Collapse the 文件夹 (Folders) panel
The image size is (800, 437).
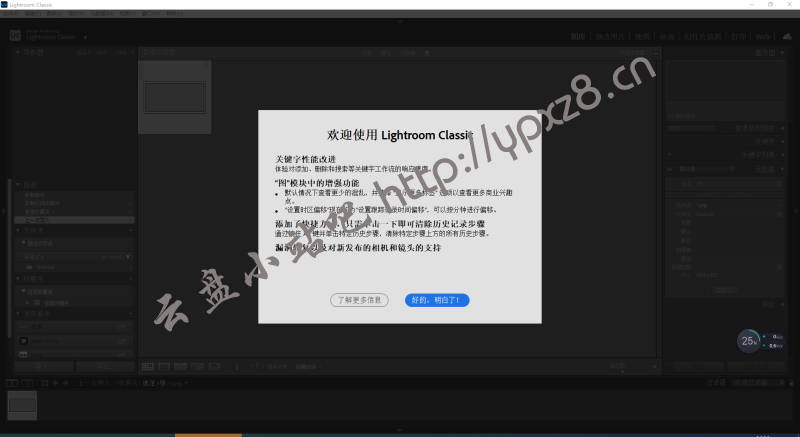tap(18, 231)
